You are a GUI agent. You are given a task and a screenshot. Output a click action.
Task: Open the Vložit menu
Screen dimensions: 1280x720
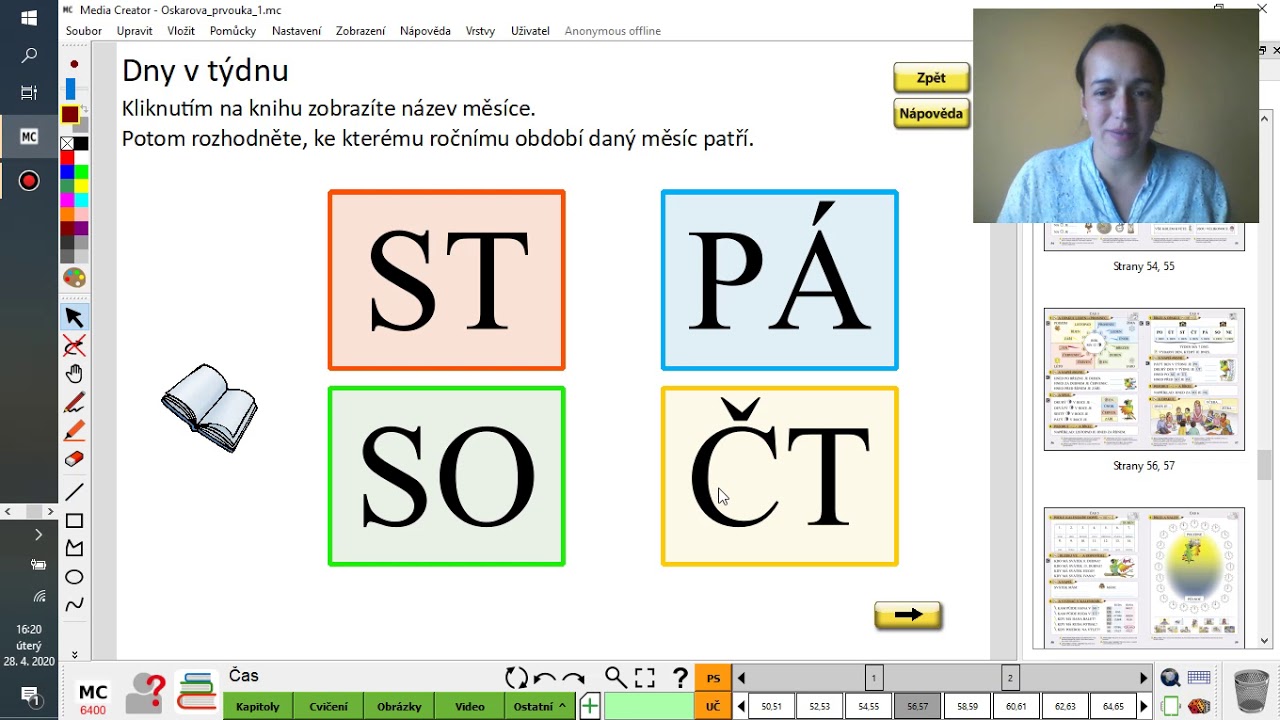point(181,31)
